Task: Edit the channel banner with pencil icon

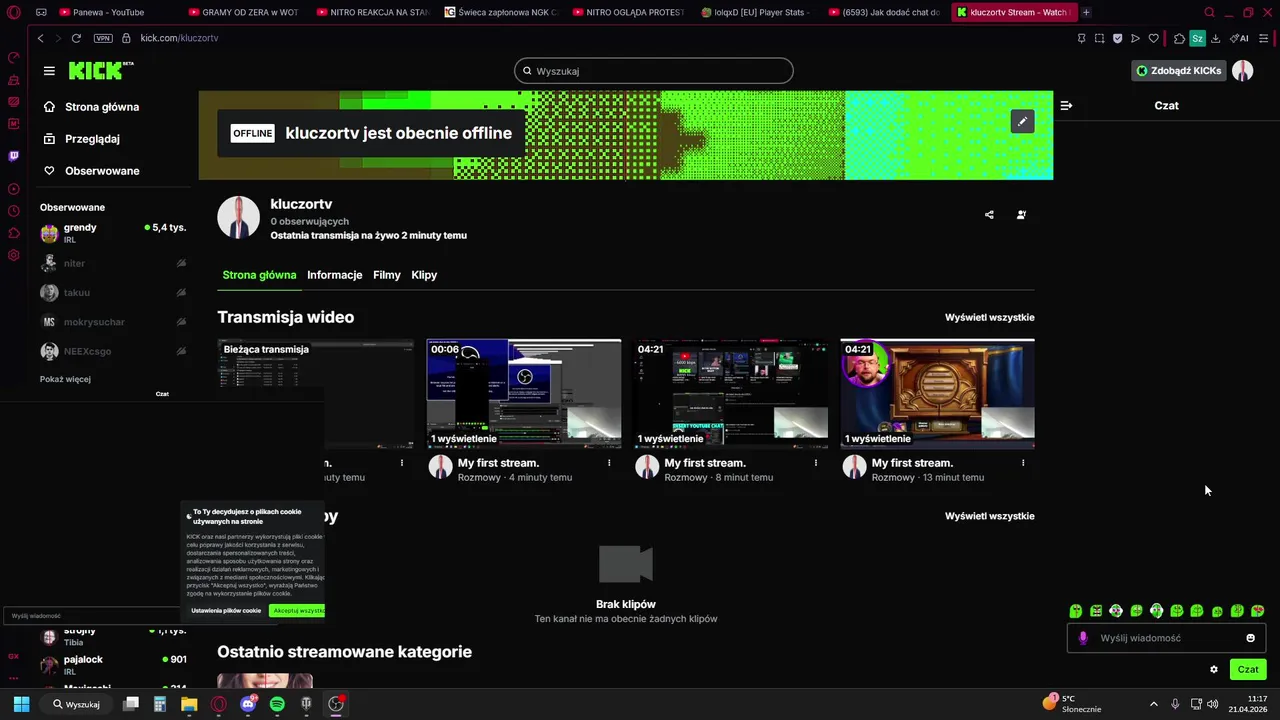Action: click(1022, 121)
